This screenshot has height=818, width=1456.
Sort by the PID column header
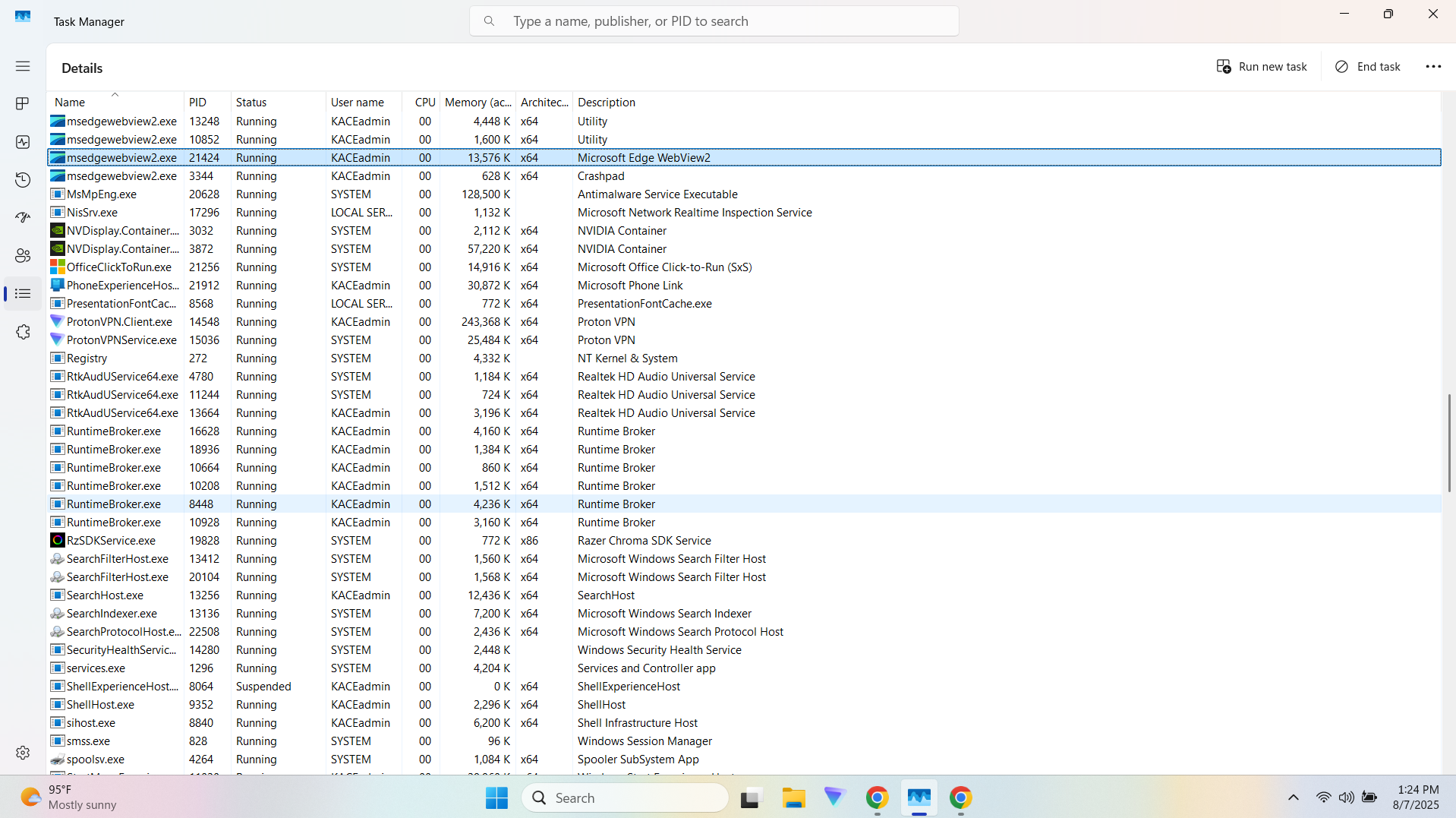[x=206, y=102]
